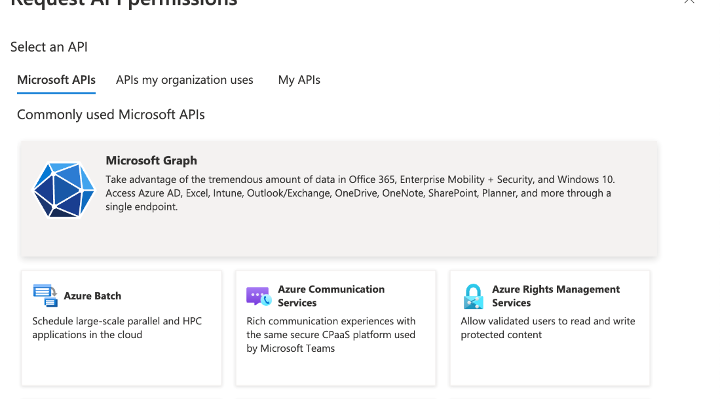Click the Commonly used Microsoft APIs heading
Image resolution: width=720 pixels, height=400 pixels.
(110, 115)
